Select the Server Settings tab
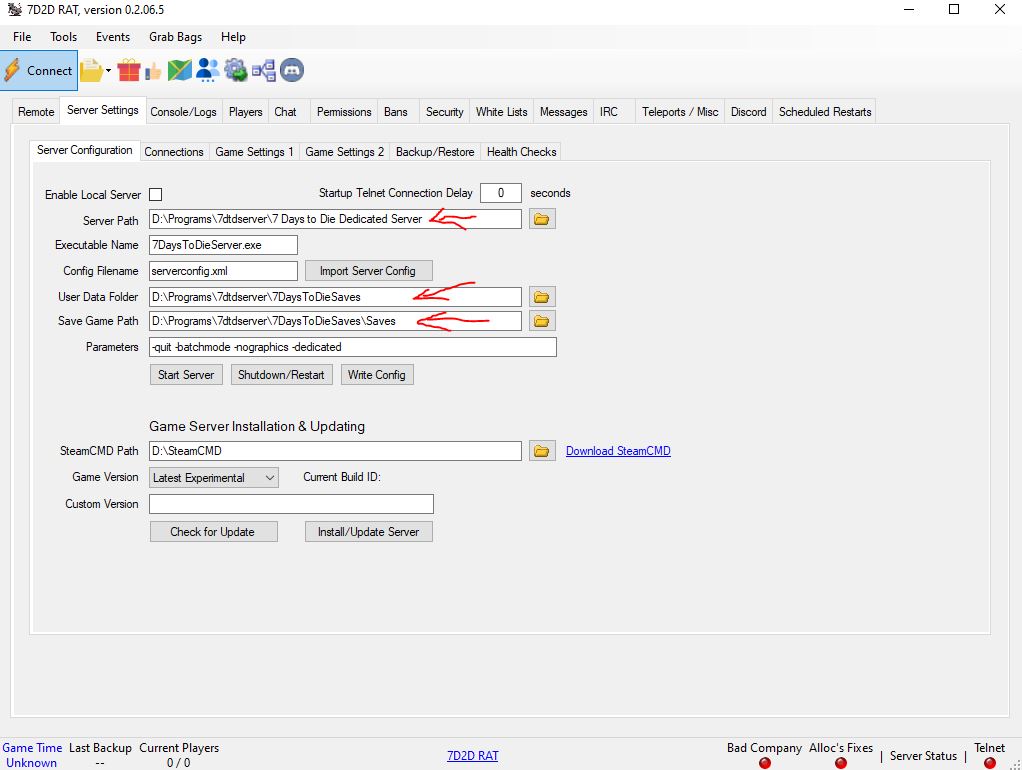Image resolution: width=1022 pixels, height=770 pixels. [x=102, y=110]
